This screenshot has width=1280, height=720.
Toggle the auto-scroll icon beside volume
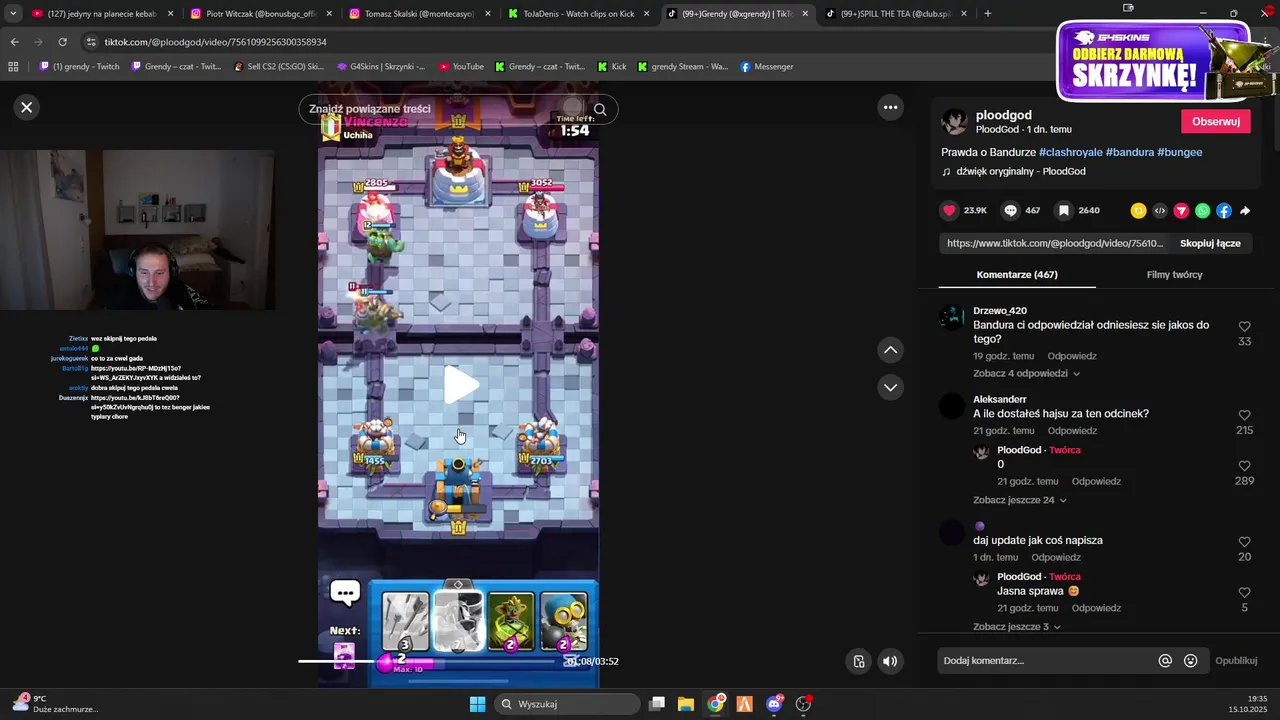click(859, 660)
